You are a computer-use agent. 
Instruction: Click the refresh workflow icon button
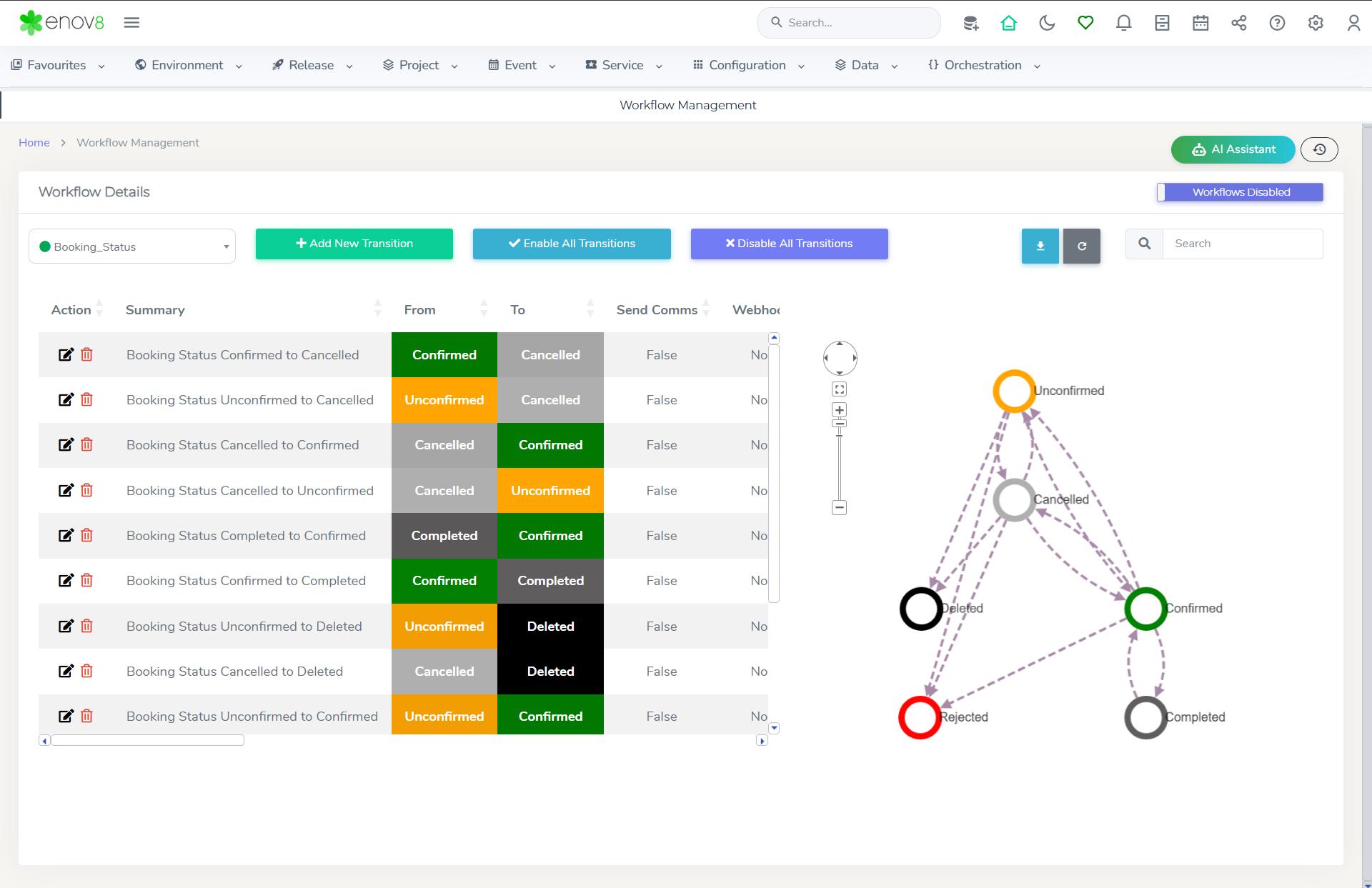point(1081,246)
